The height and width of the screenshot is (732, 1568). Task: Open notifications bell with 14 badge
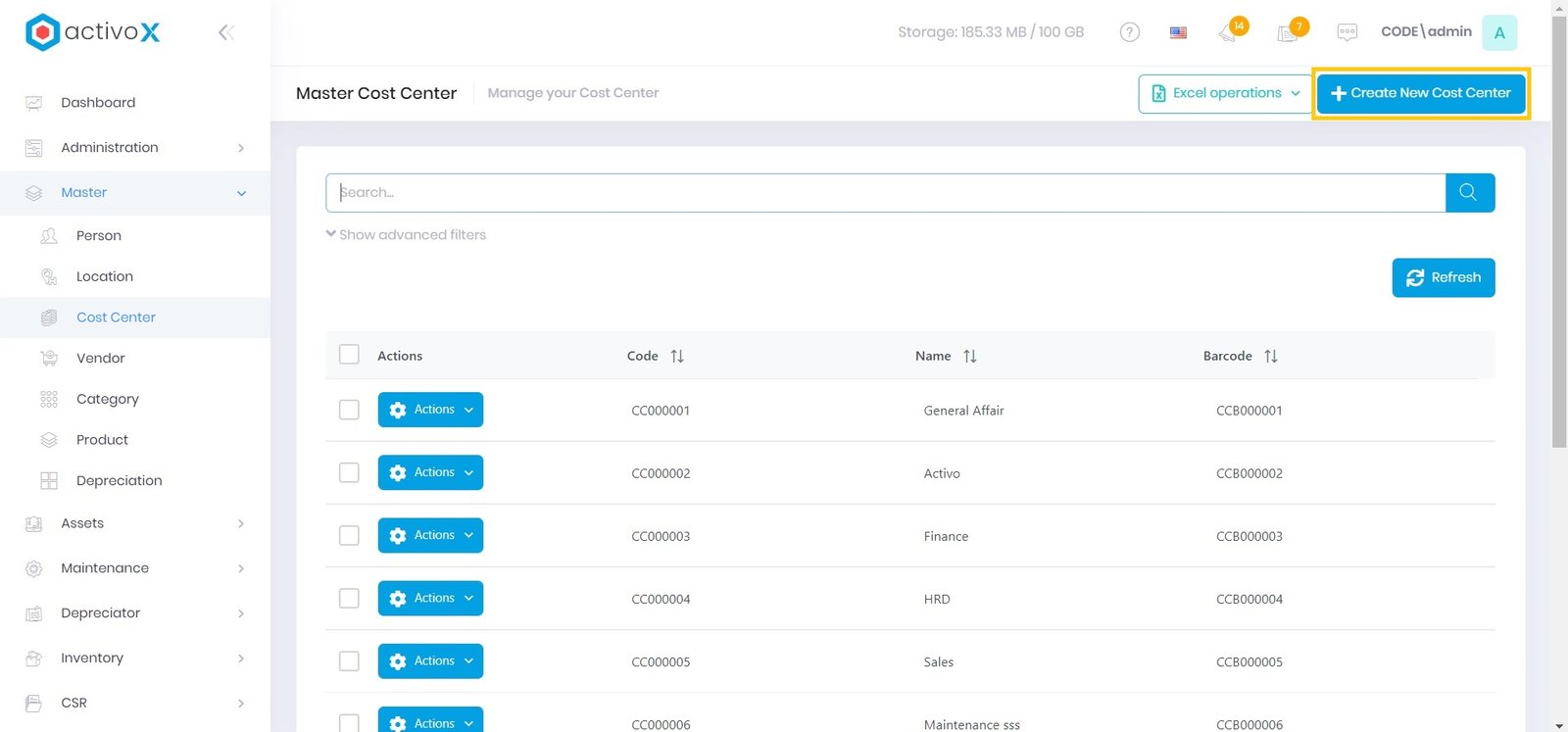click(1229, 32)
